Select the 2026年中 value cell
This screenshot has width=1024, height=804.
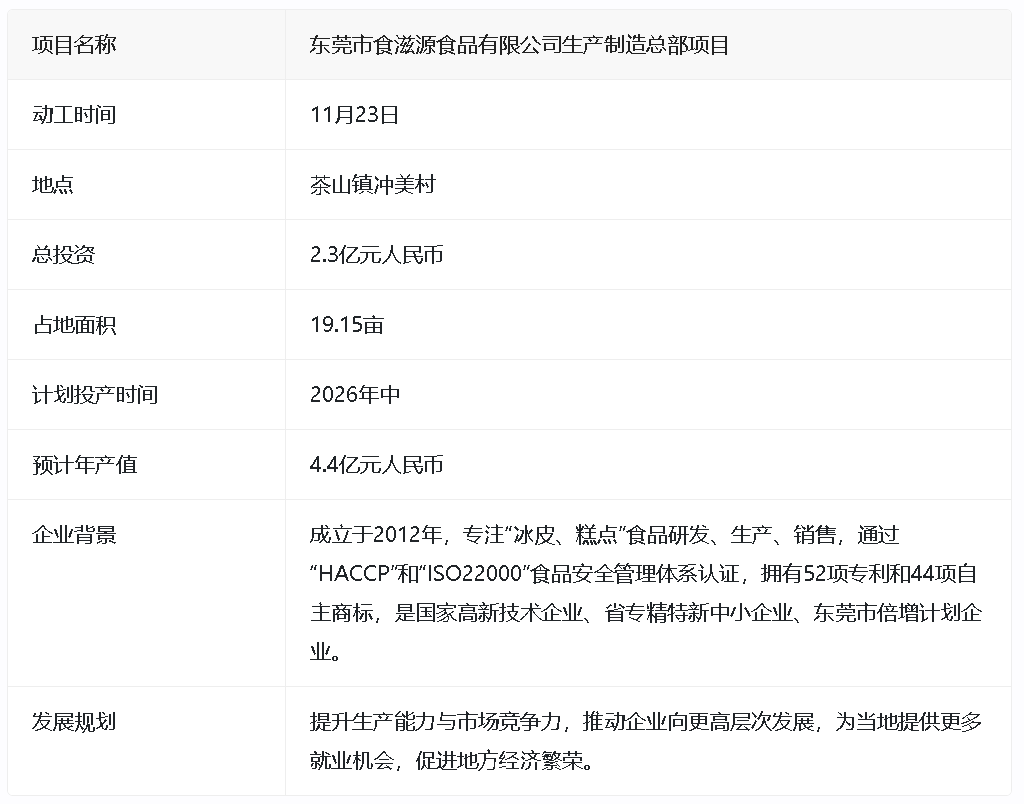coord(355,395)
